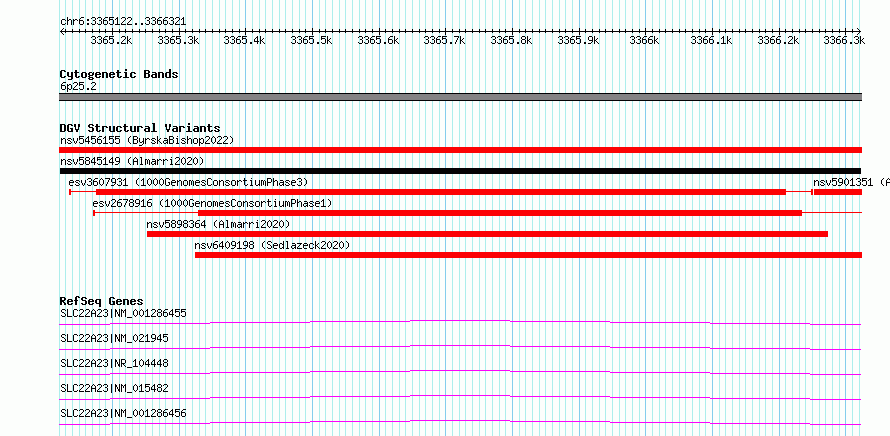Open gene SLC22A23|NM_021945 label

tap(114, 338)
